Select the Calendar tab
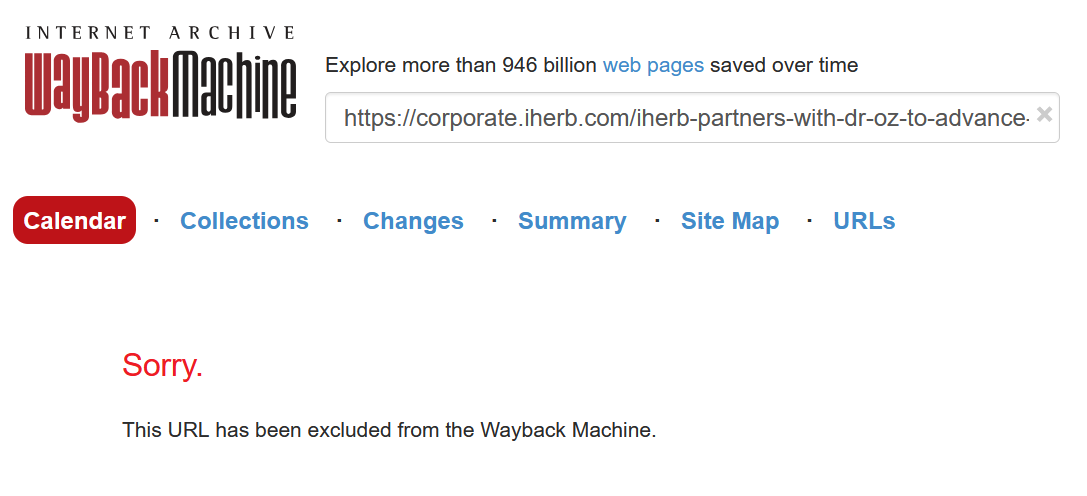The height and width of the screenshot is (496, 1087). [74, 221]
